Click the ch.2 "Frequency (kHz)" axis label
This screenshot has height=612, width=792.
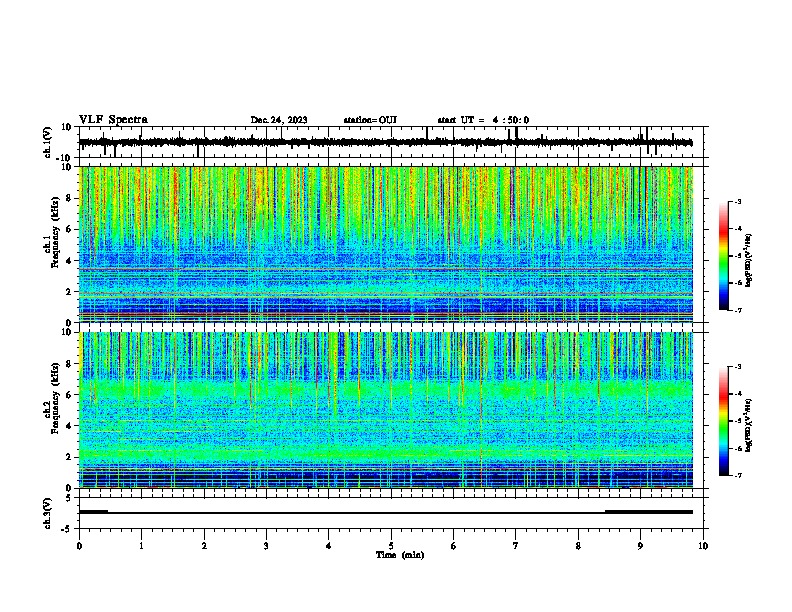click(x=55, y=398)
